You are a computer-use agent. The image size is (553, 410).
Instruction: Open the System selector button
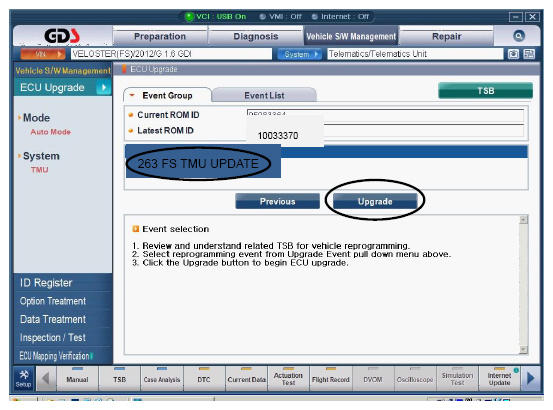click(x=299, y=54)
